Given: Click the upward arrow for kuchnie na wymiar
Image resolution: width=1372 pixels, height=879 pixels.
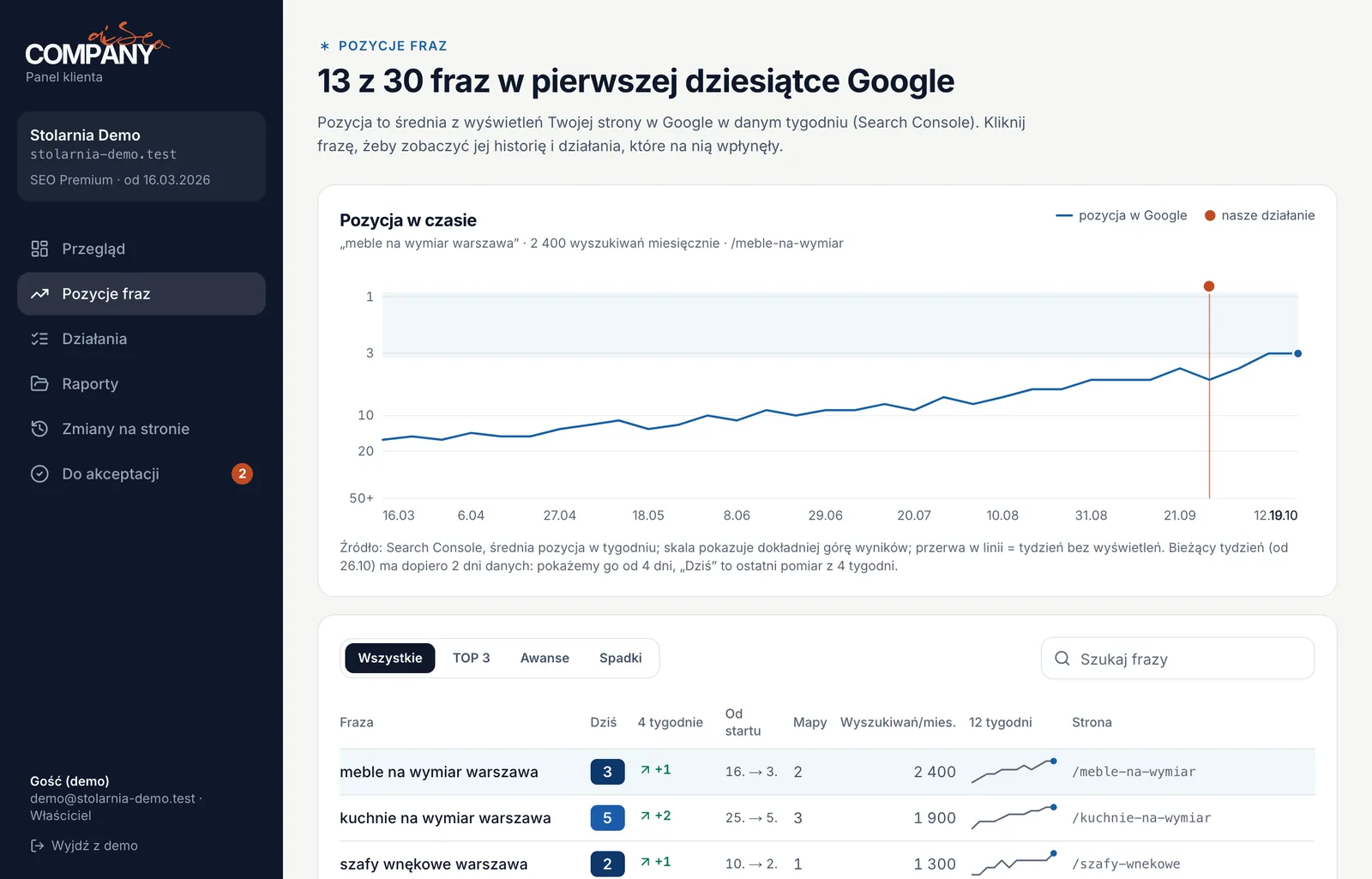Looking at the screenshot, I should coord(645,816).
